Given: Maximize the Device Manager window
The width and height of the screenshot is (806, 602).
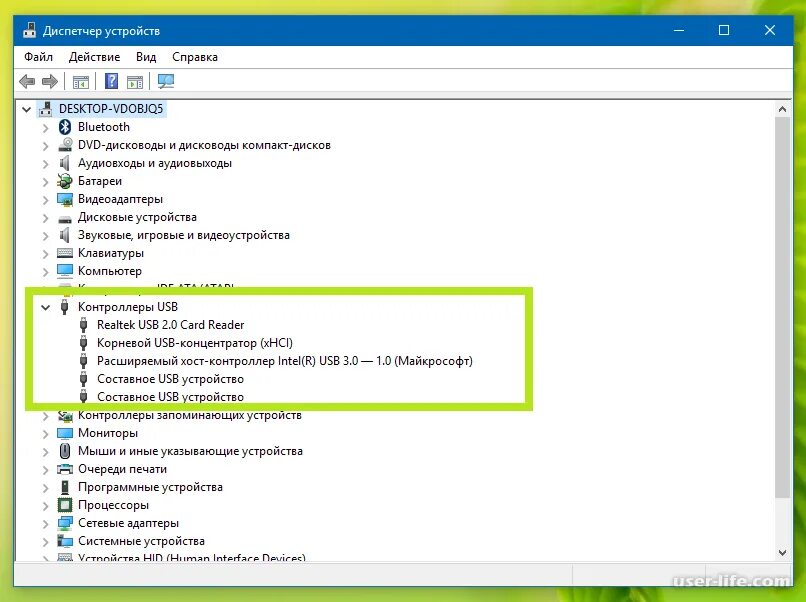Looking at the screenshot, I should pos(724,30).
